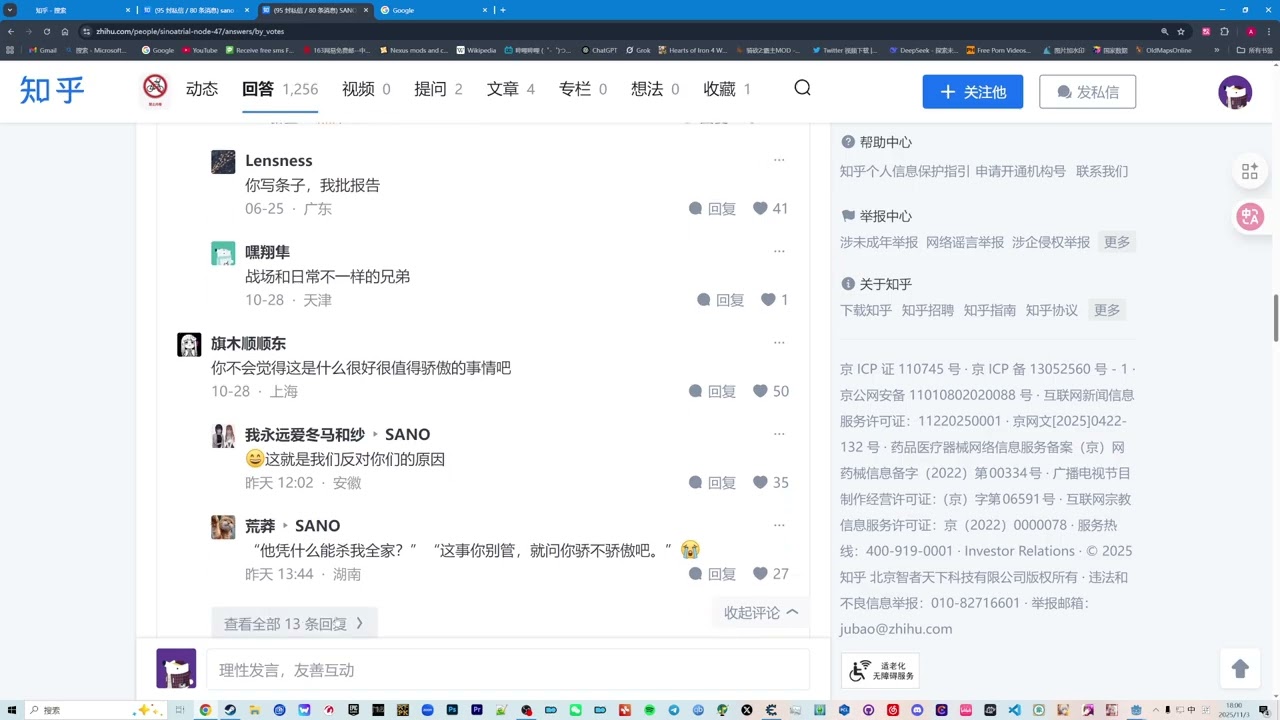The height and width of the screenshot is (720, 1280).
Task: Open the 联系我们 link
Action: [1102, 171]
